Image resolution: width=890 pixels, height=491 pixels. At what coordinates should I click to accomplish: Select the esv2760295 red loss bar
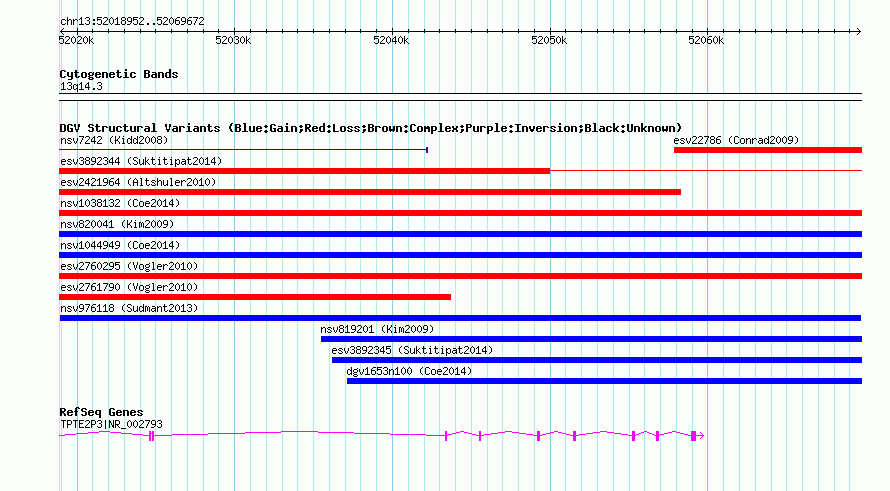pos(460,276)
